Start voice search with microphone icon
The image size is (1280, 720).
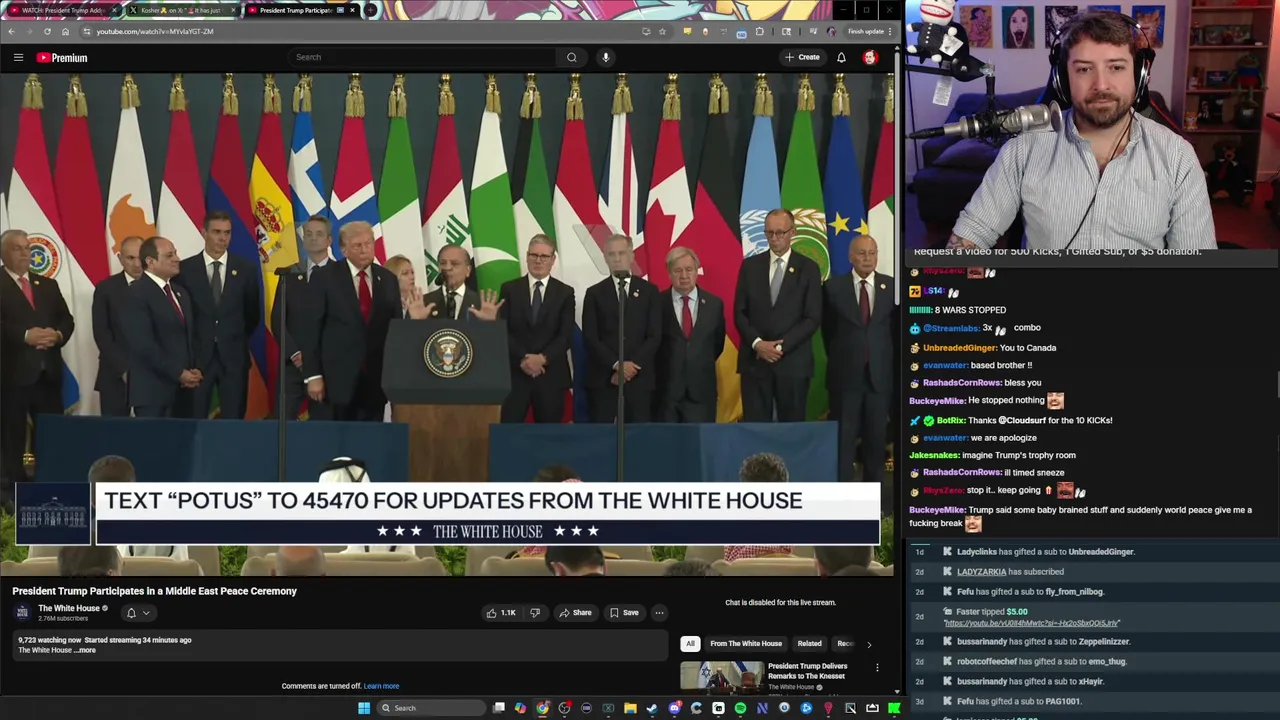tap(605, 57)
